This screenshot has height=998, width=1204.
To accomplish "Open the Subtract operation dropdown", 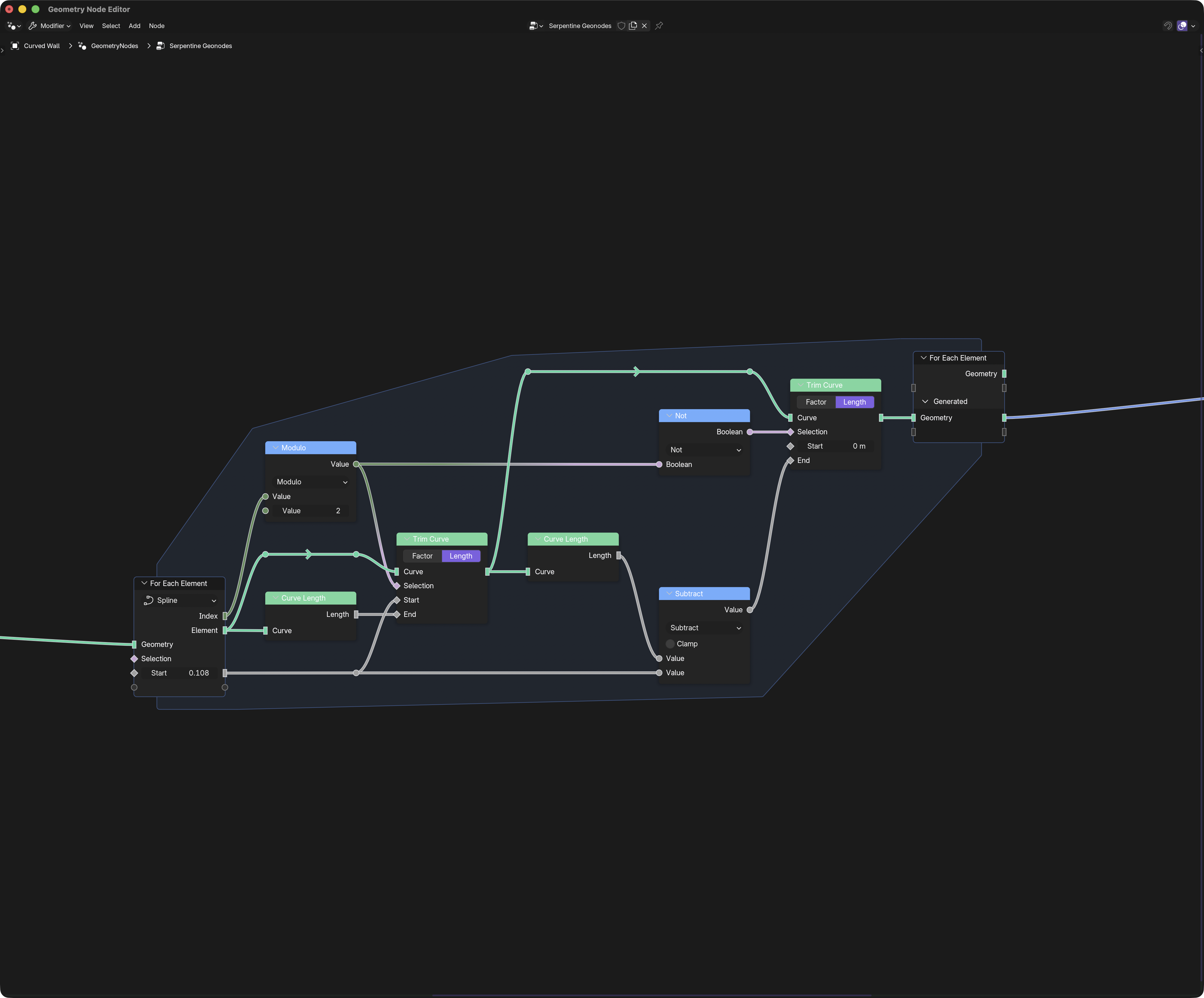I will click(705, 628).
